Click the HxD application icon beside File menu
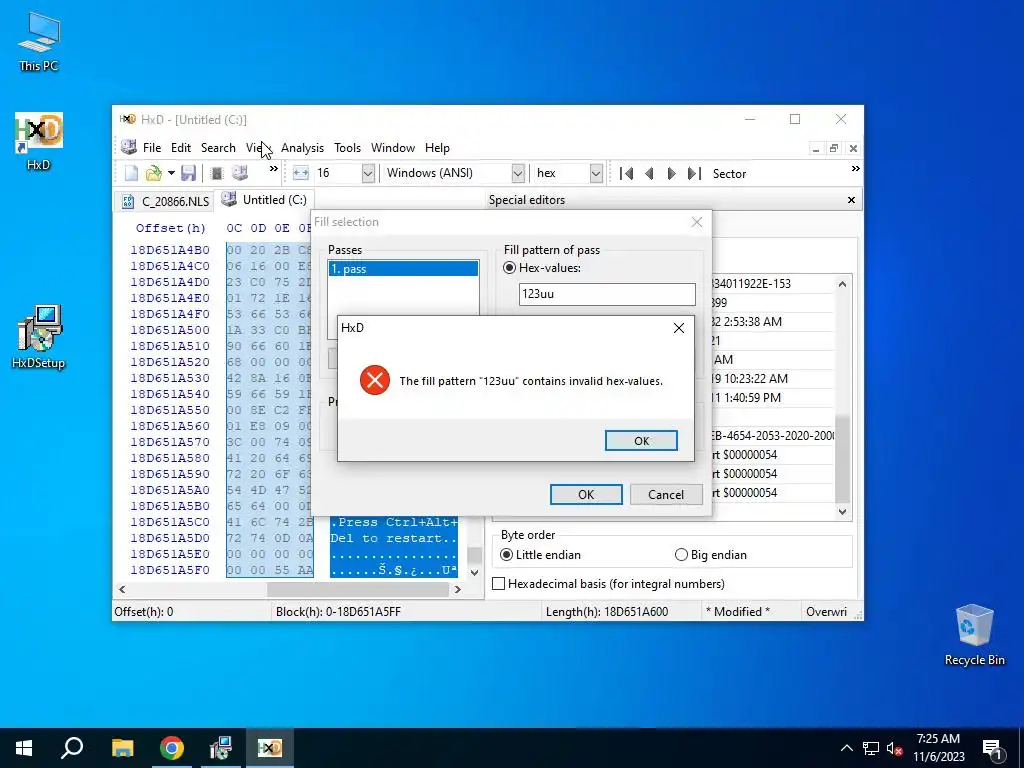The image size is (1024, 768). click(x=129, y=148)
